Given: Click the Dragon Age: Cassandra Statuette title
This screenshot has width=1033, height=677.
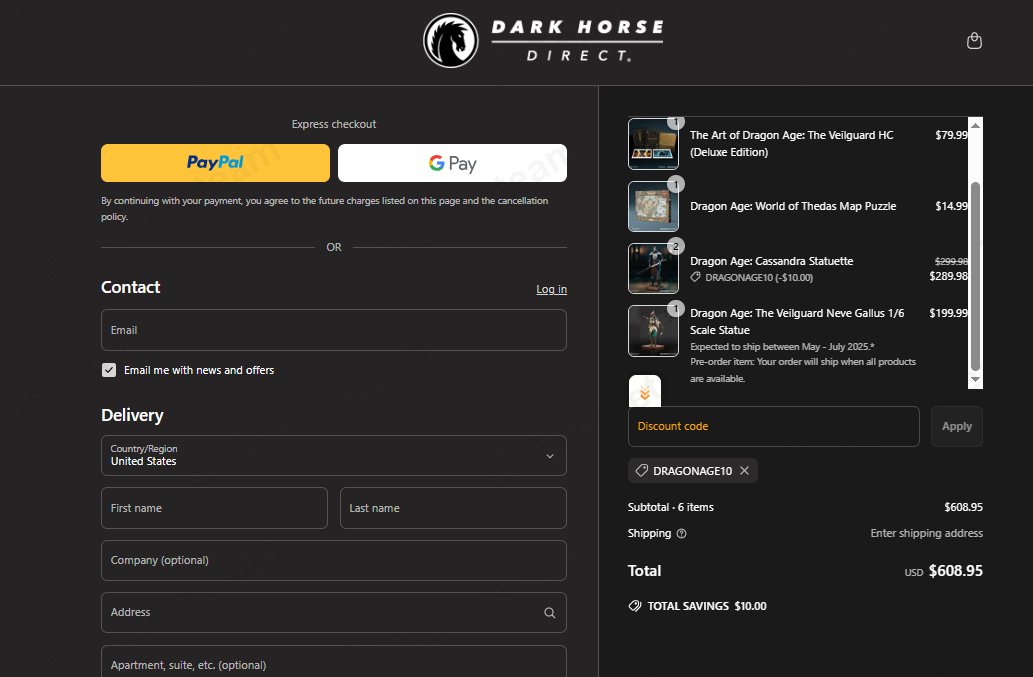Looking at the screenshot, I should (x=771, y=261).
